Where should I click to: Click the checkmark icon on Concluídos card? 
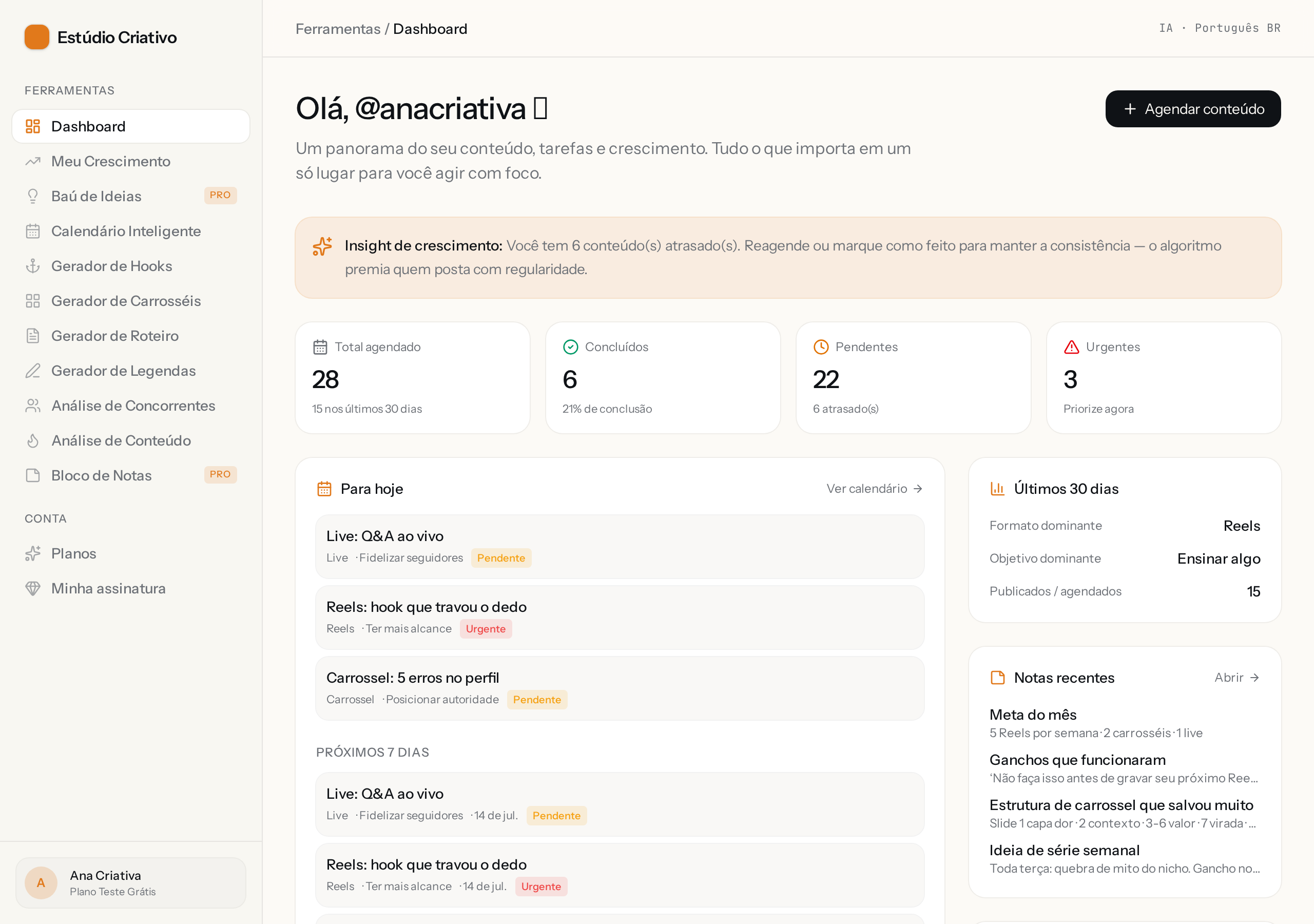tap(571, 347)
